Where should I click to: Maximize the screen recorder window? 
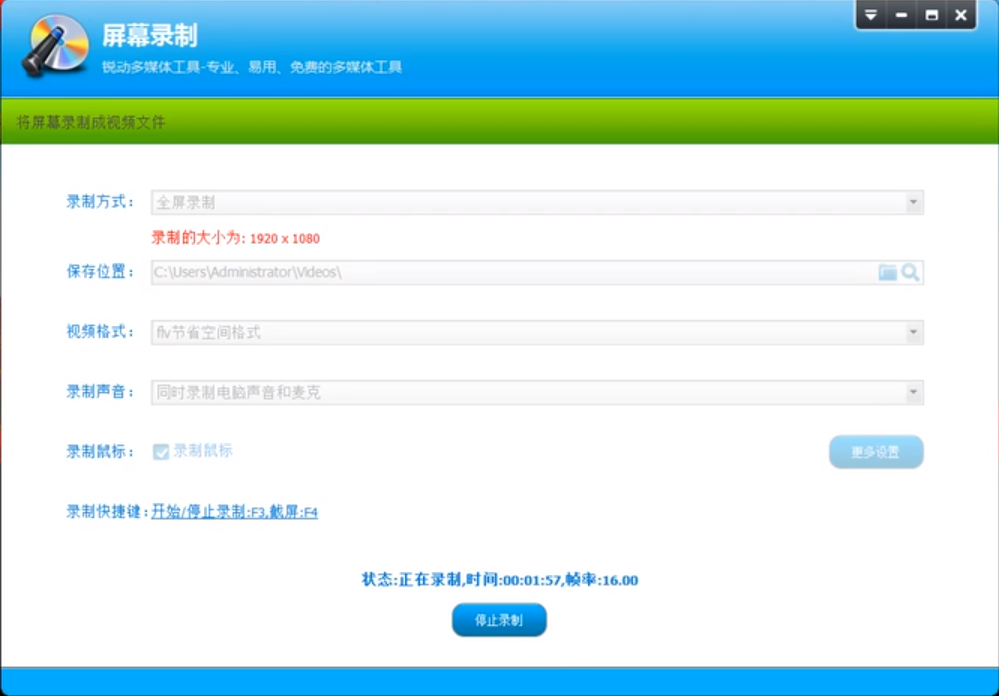931,15
